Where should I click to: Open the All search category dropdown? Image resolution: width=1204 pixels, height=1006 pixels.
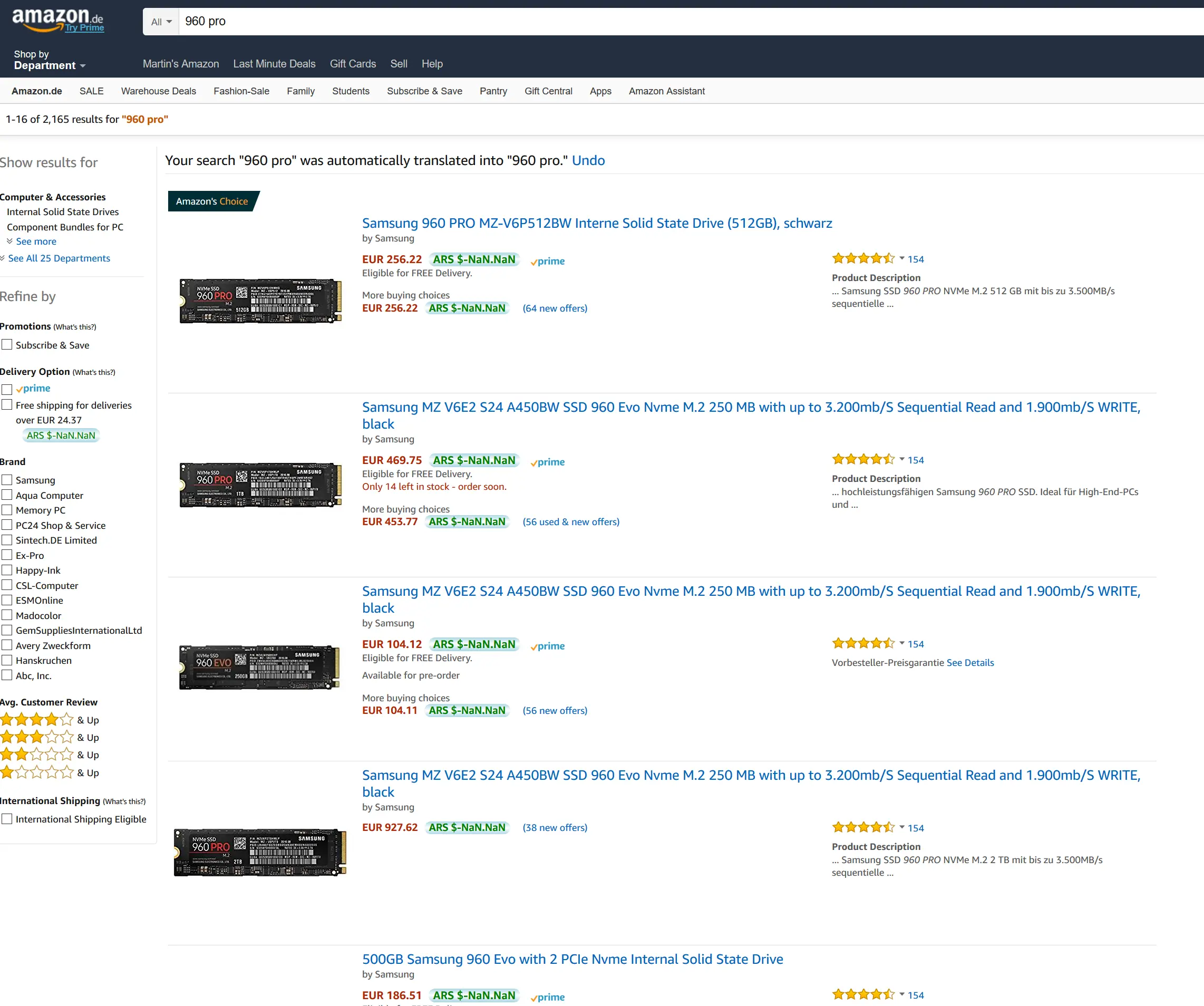pos(160,21)
